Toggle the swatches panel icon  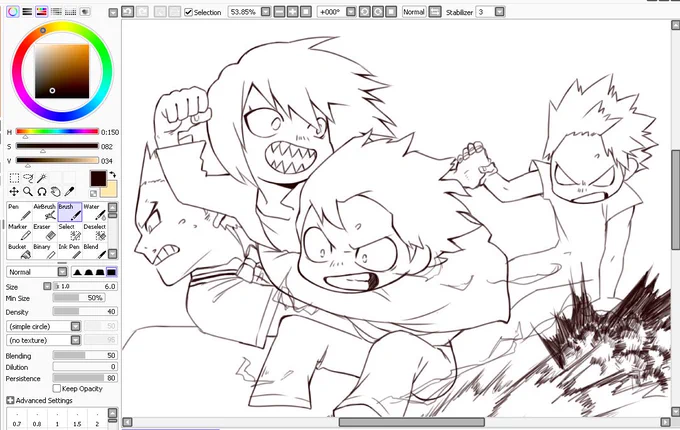coord(70,12)
